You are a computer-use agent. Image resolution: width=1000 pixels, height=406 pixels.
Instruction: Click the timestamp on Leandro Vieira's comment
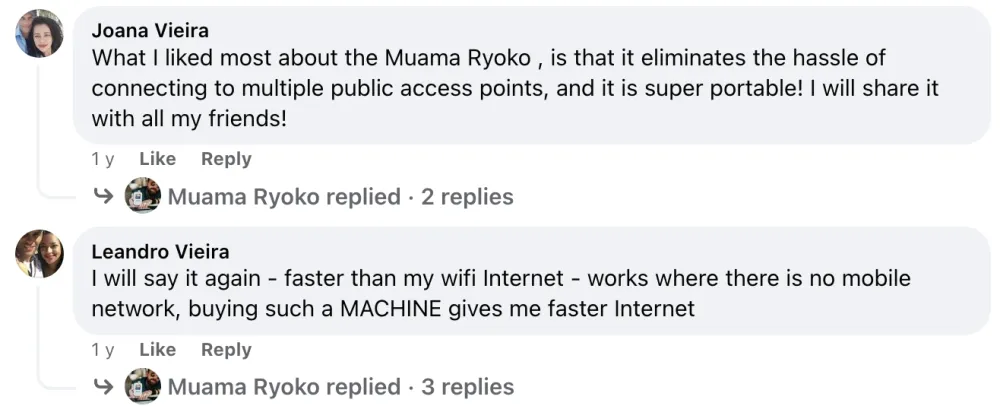[102, 350]
